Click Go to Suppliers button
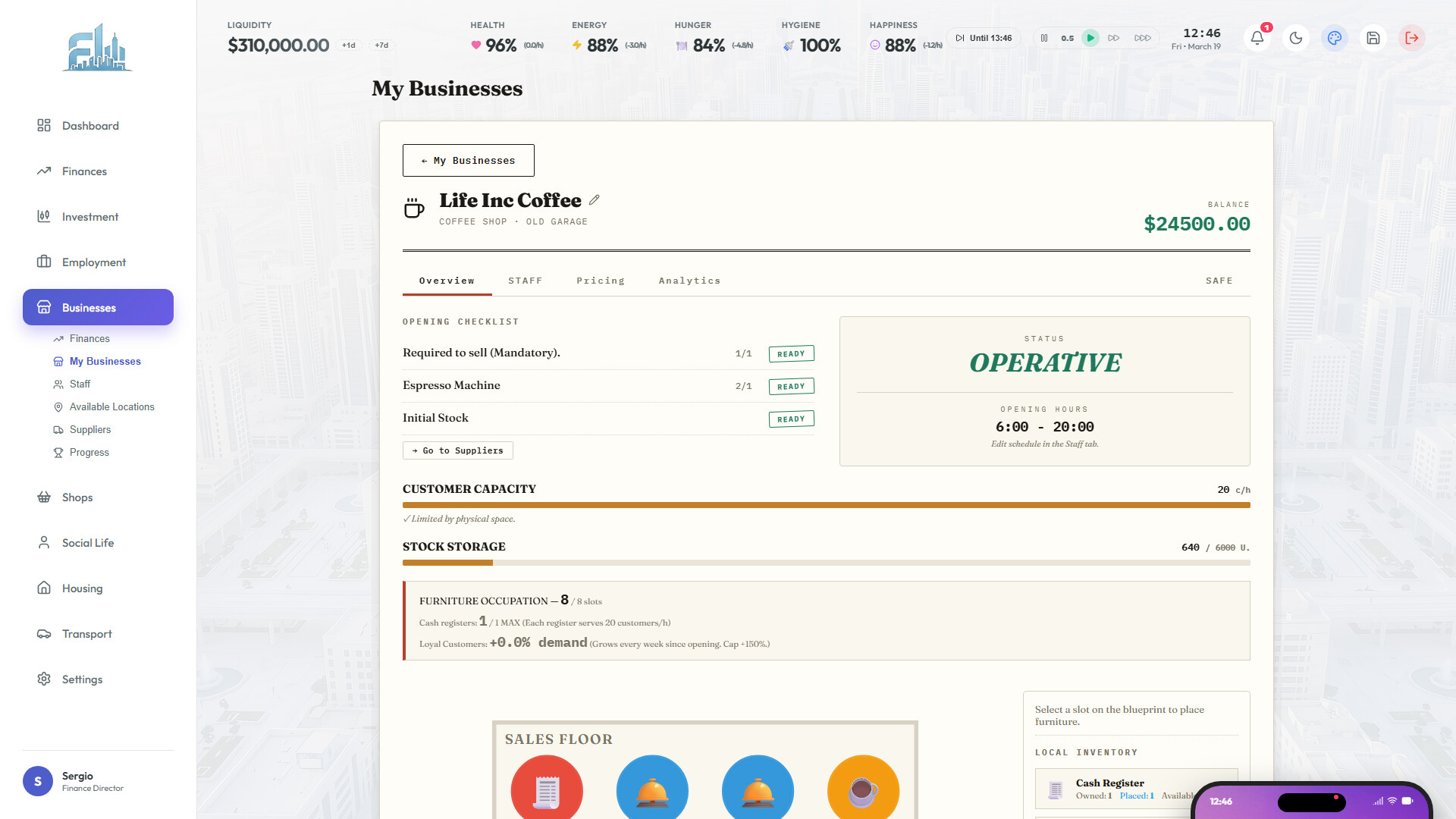 click(457, 450)
